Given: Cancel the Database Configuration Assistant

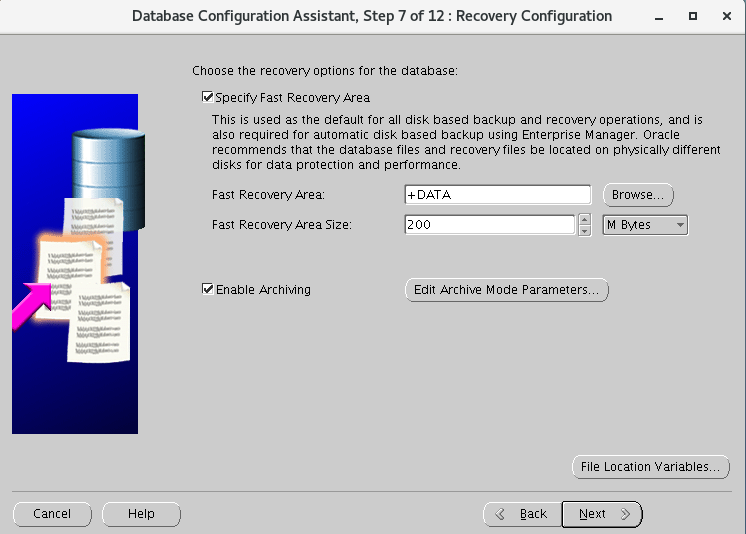Looking at the screenshot, I should [x=52, y=514].
